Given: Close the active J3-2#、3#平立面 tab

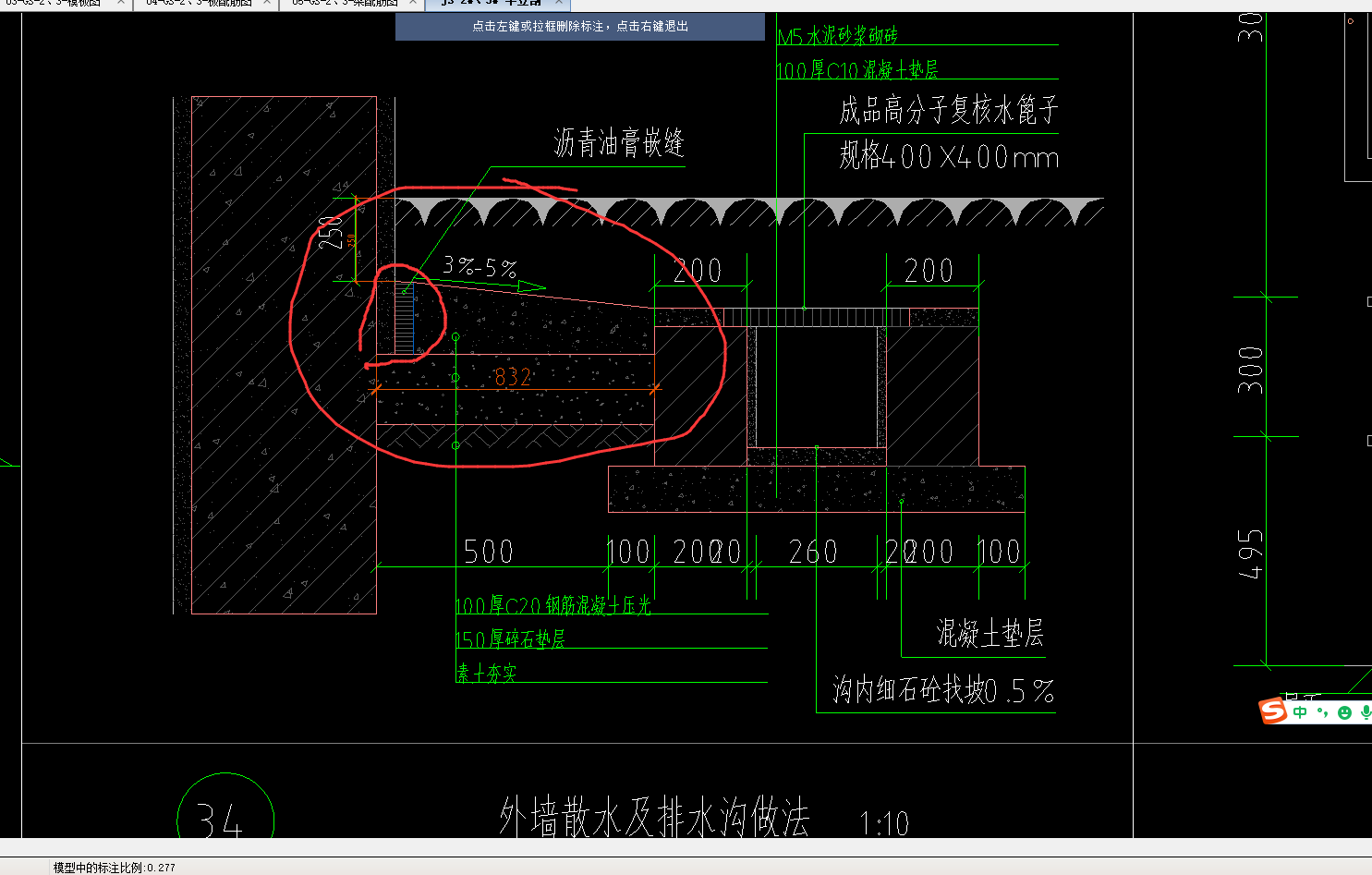Looking at the screenshot, I should point(558,4).
